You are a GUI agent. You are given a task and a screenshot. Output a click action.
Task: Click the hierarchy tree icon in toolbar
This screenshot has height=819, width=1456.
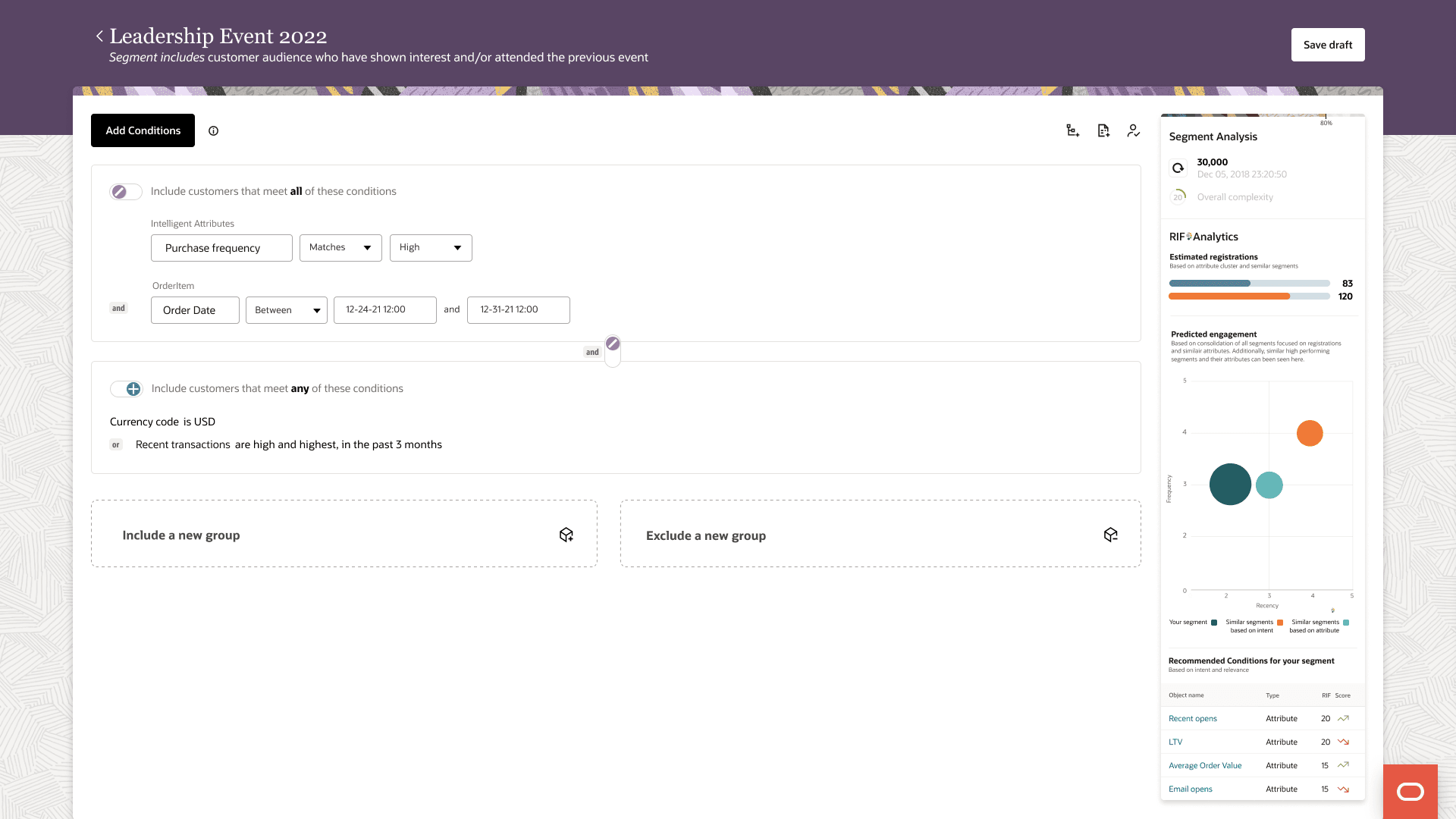click(x=1072, y=130)
